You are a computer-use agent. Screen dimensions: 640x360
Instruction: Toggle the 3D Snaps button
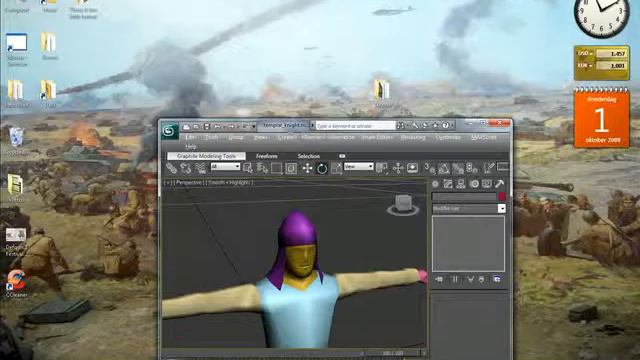point(429,168)
